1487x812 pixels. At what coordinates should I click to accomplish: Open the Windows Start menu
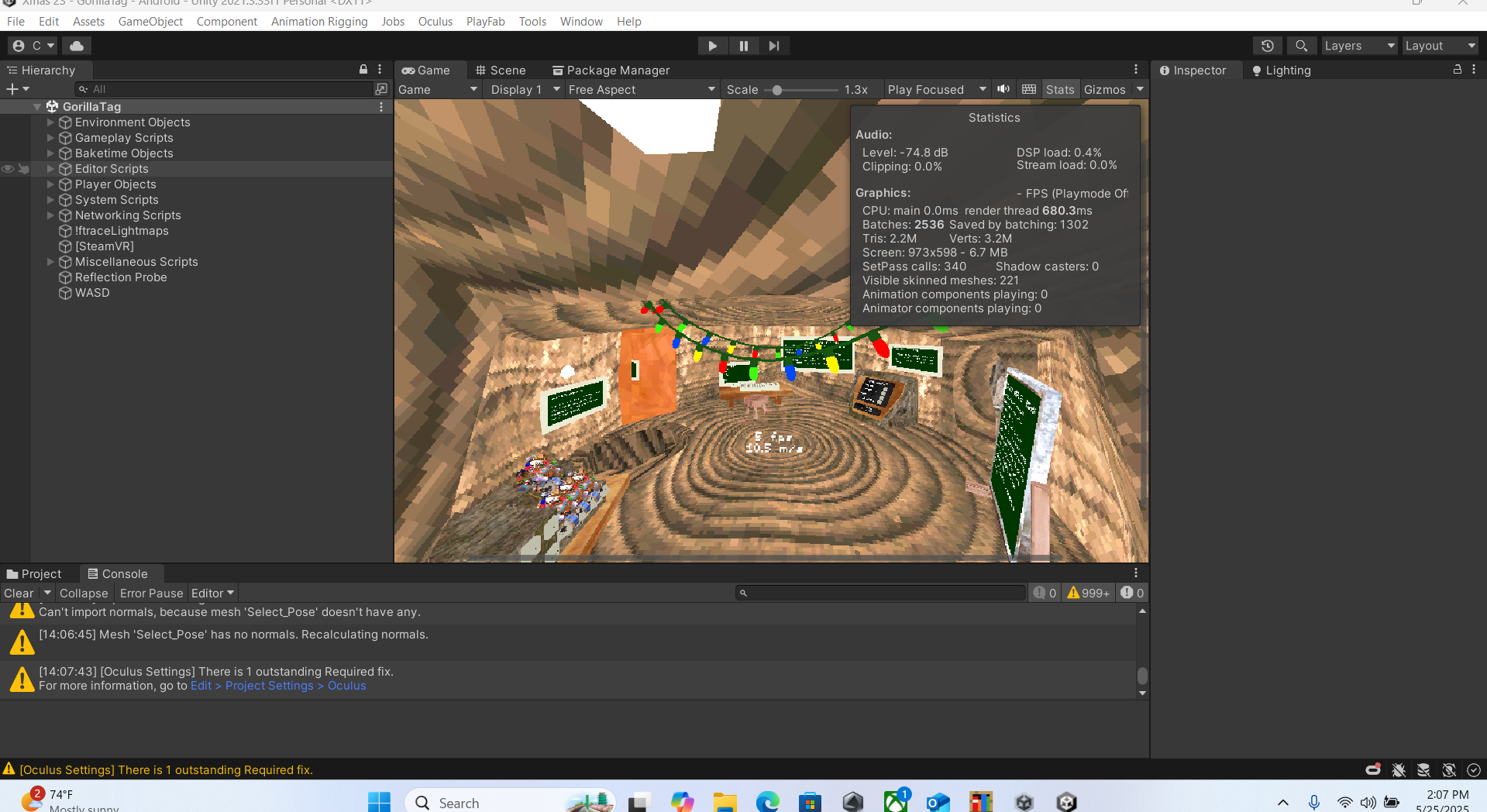(x=379, y=802)
